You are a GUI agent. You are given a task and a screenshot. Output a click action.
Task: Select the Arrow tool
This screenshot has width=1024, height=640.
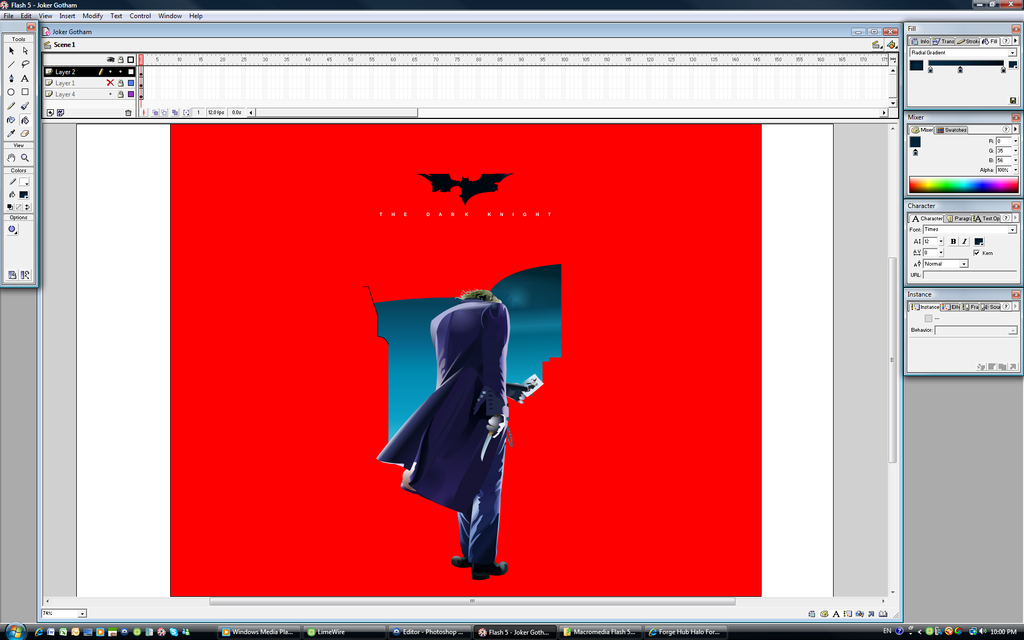click(x=11, y=50)
